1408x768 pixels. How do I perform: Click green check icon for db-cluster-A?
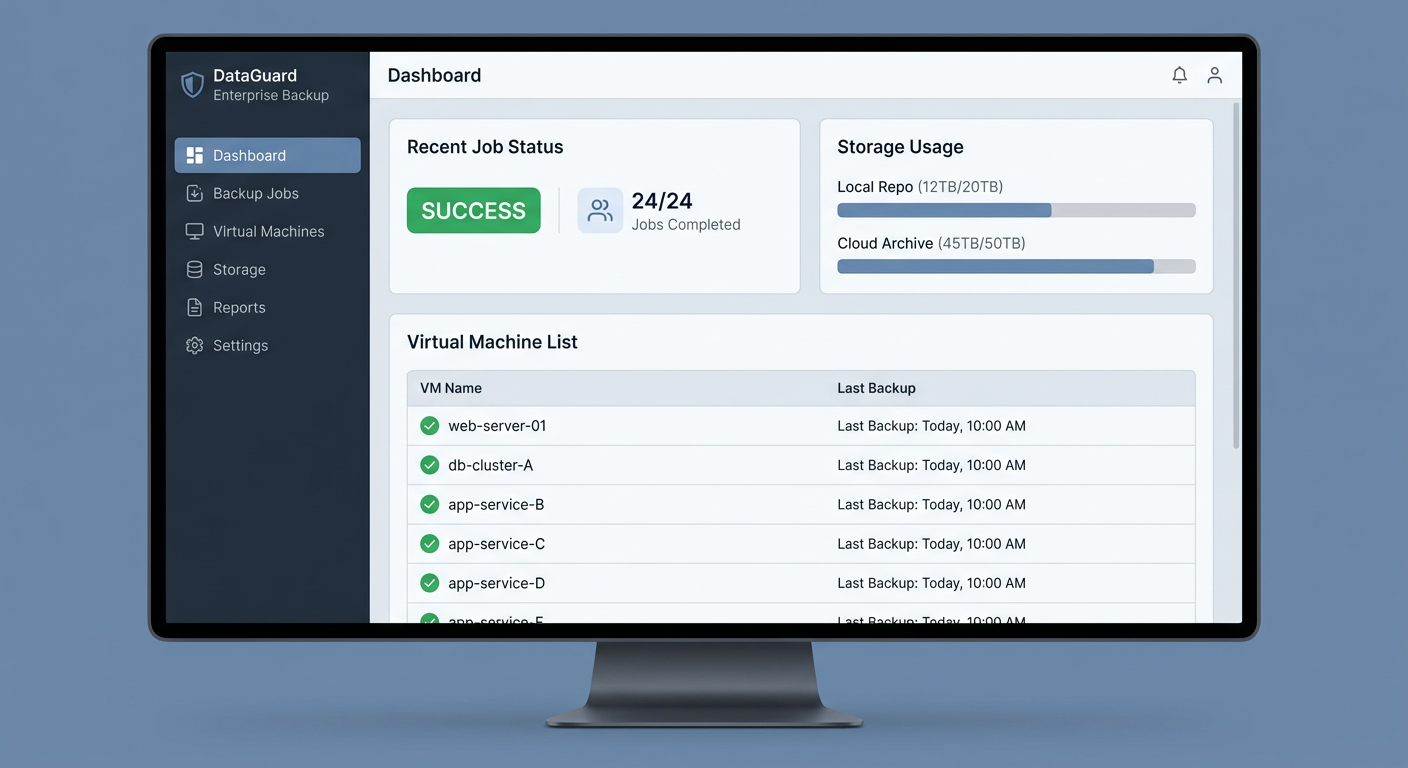tap(430, 465)
